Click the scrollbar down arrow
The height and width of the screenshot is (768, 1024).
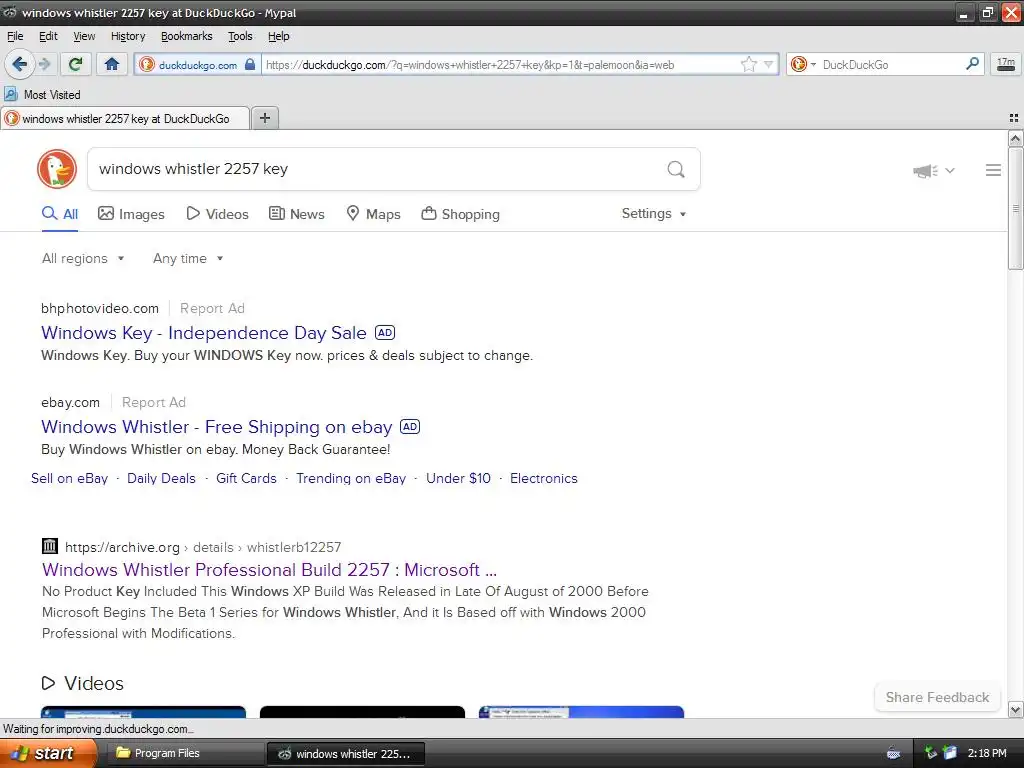[1015, 709]
